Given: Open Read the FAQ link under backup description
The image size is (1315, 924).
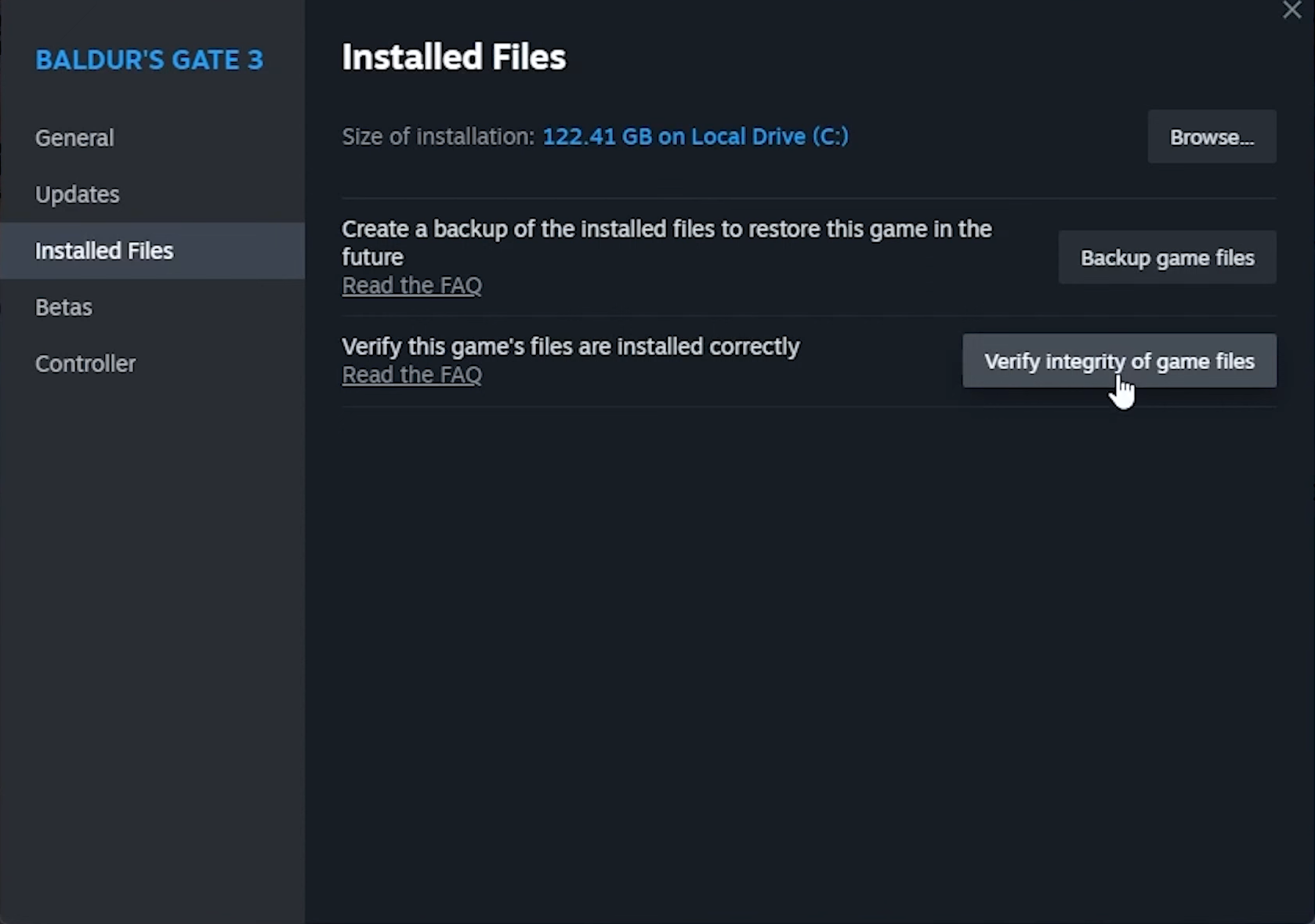Looking at the screenshot, I should pyautogui.click(x=412, y=285).
